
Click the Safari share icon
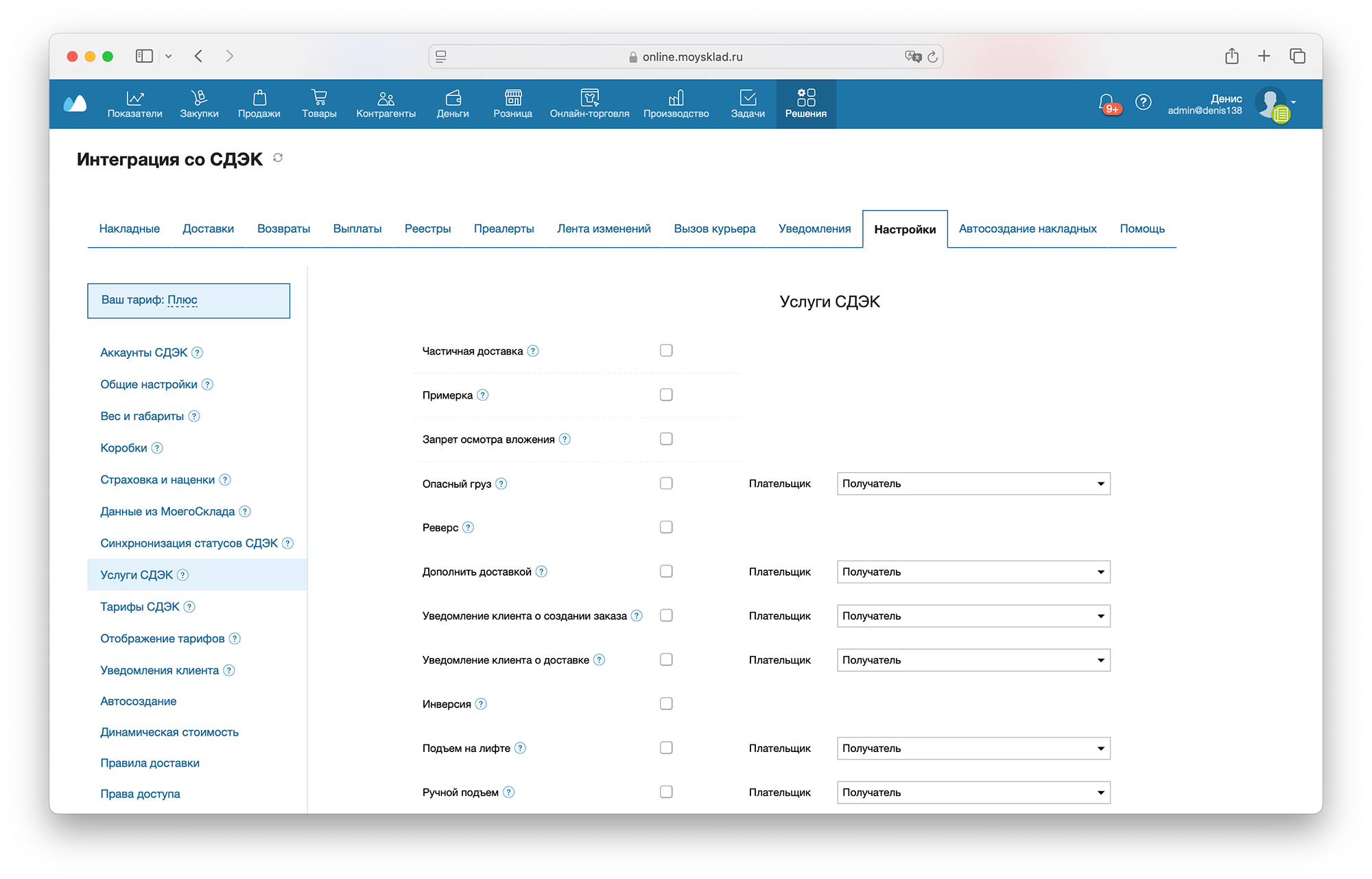pos(1231,56)
